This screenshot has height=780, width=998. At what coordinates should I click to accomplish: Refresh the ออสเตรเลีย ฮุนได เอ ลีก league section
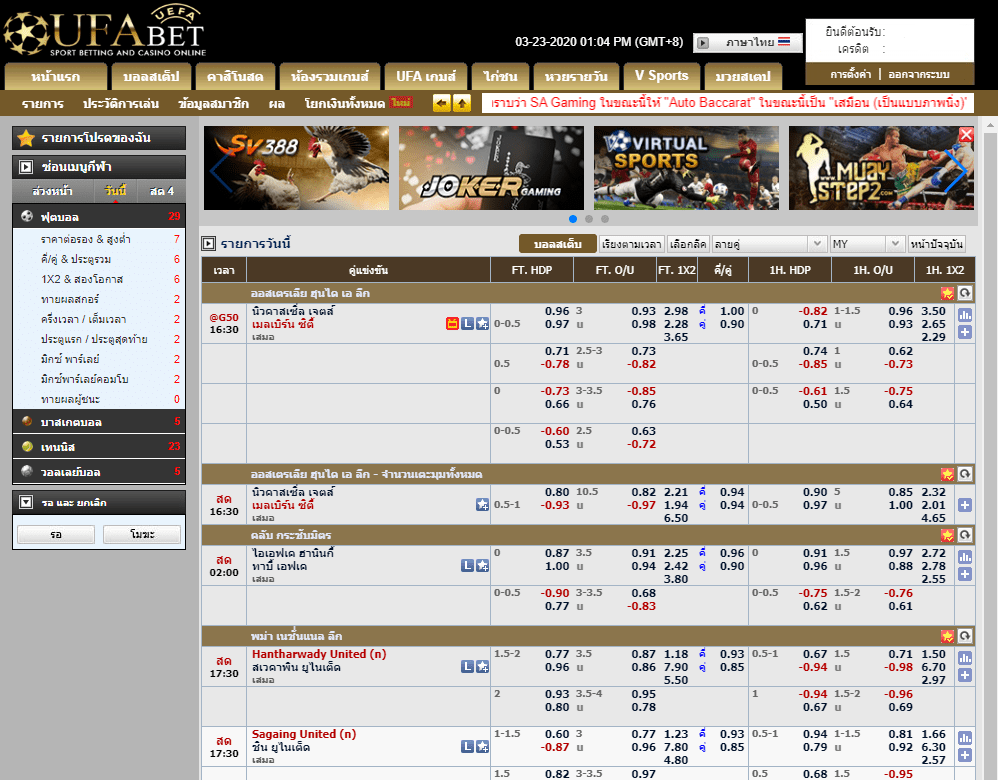pos(965,293)
